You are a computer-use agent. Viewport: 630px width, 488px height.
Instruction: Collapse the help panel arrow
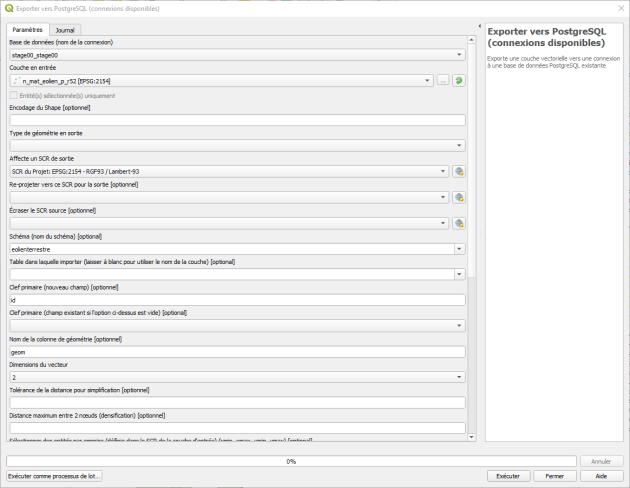[479, 26]
